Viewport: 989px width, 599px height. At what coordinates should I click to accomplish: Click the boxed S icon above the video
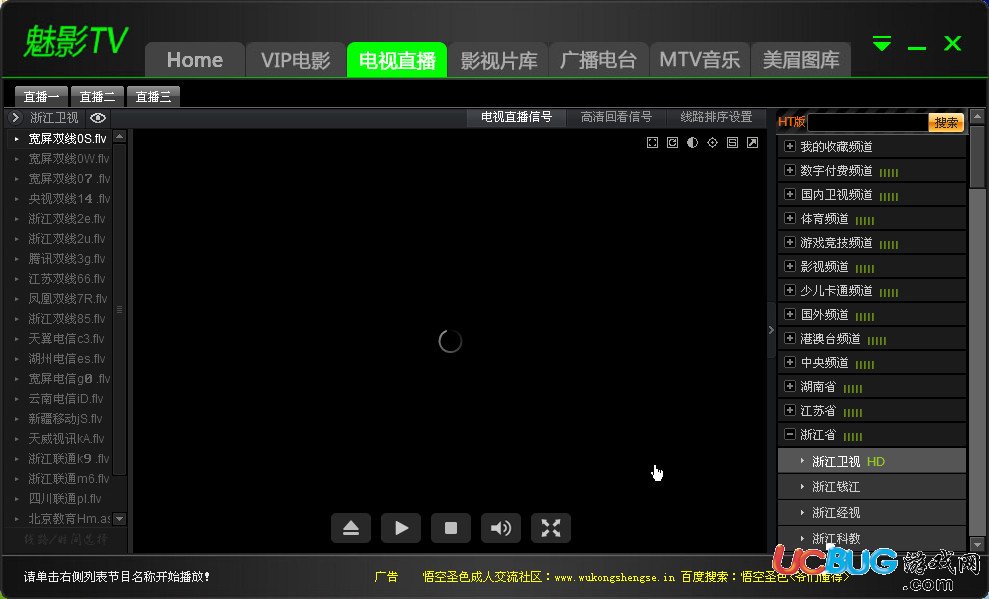pyautogui.click(x=732, y=142)
